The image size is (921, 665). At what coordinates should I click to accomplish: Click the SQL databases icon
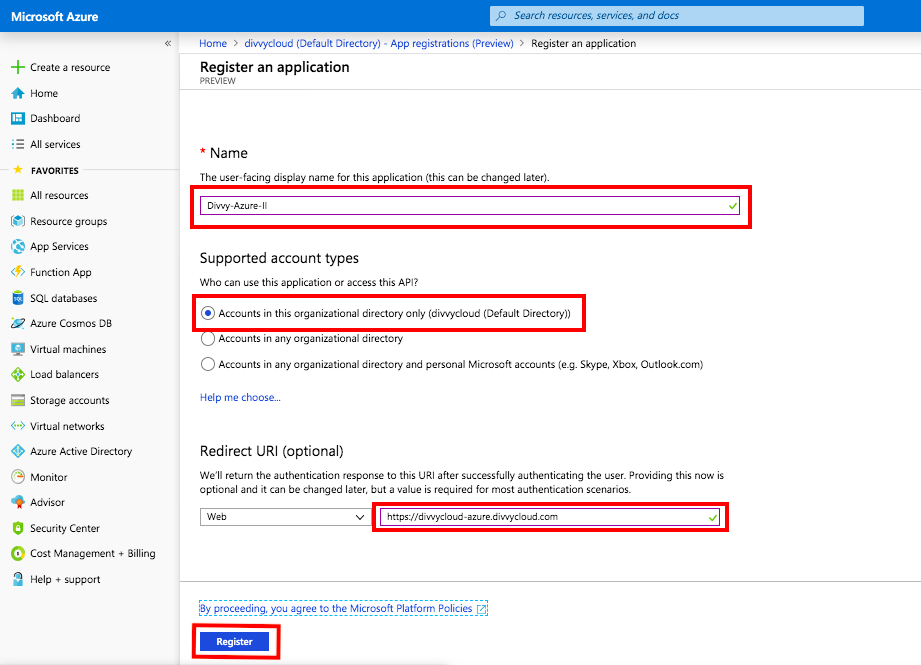tap(18, 298)
